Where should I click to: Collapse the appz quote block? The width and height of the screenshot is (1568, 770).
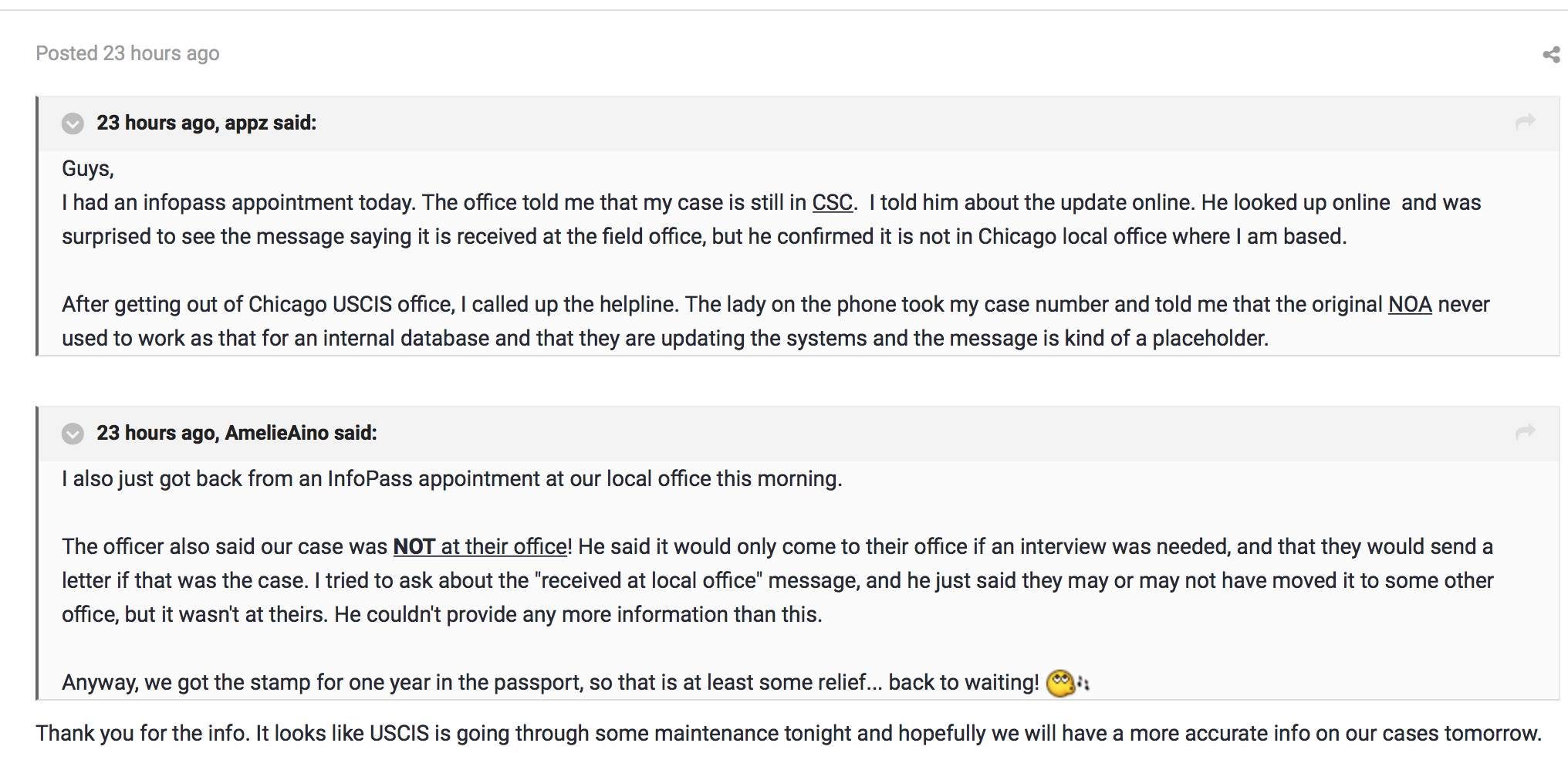[73, 123]
